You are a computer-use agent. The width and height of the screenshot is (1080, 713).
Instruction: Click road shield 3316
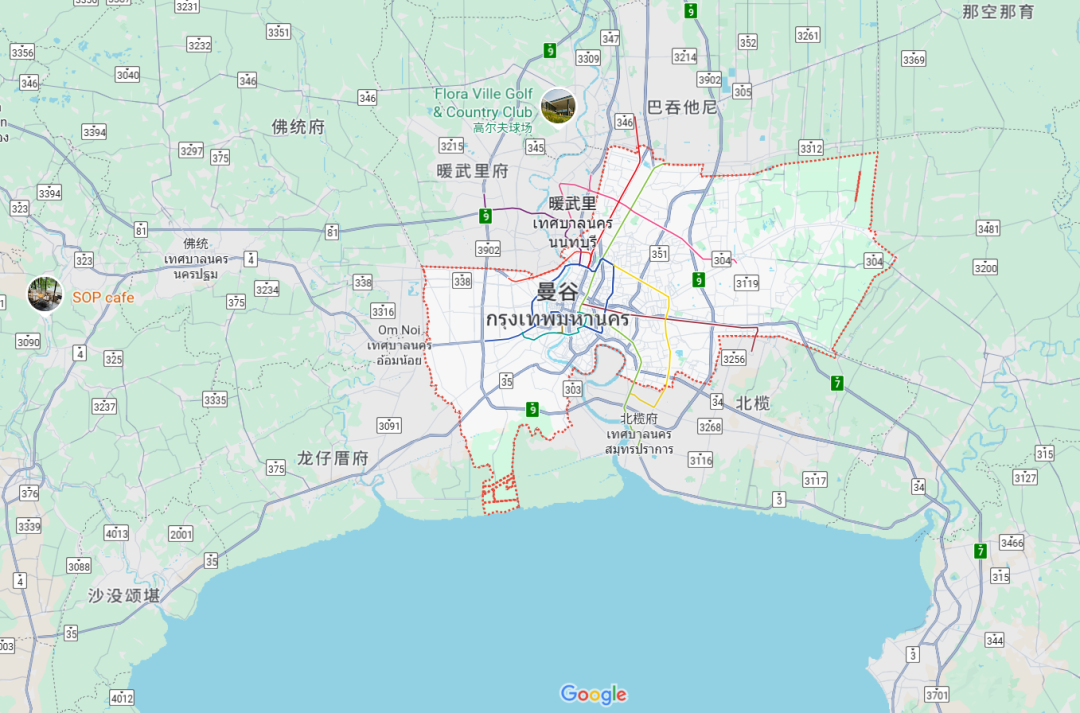[383, 311]
